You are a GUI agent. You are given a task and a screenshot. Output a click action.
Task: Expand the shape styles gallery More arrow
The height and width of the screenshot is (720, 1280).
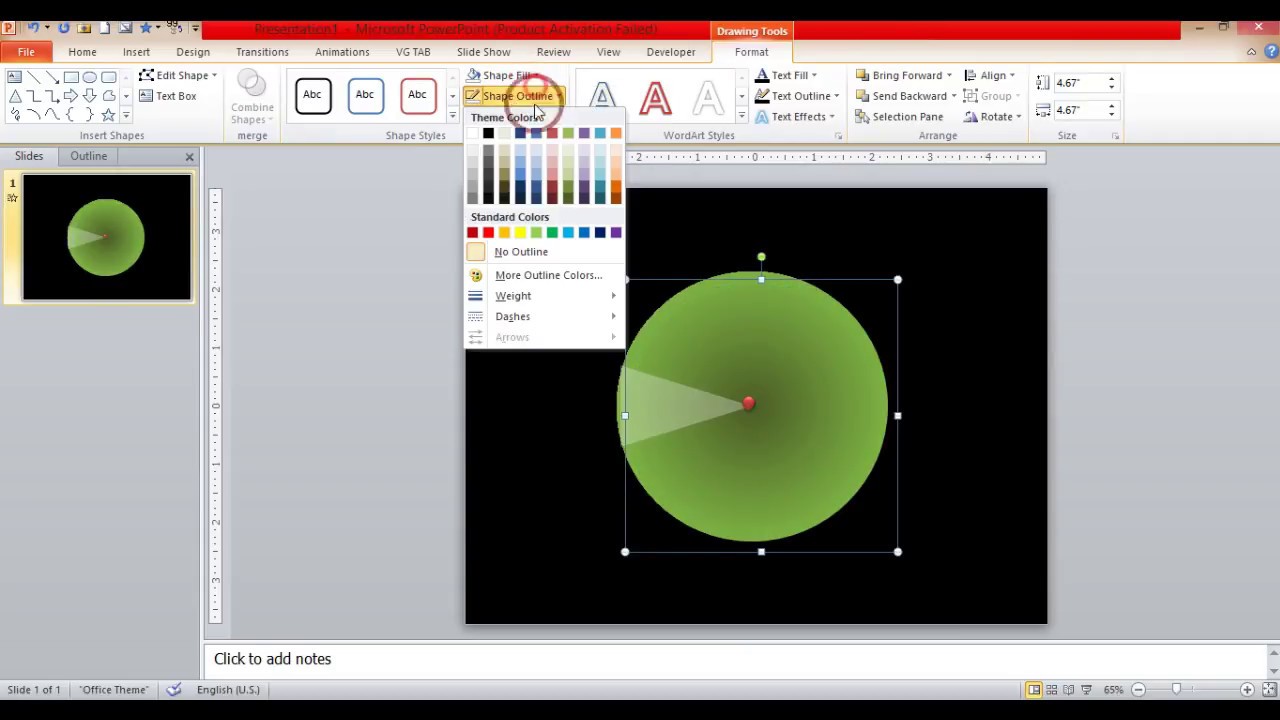pyautogui.click(x=452, y=116)
